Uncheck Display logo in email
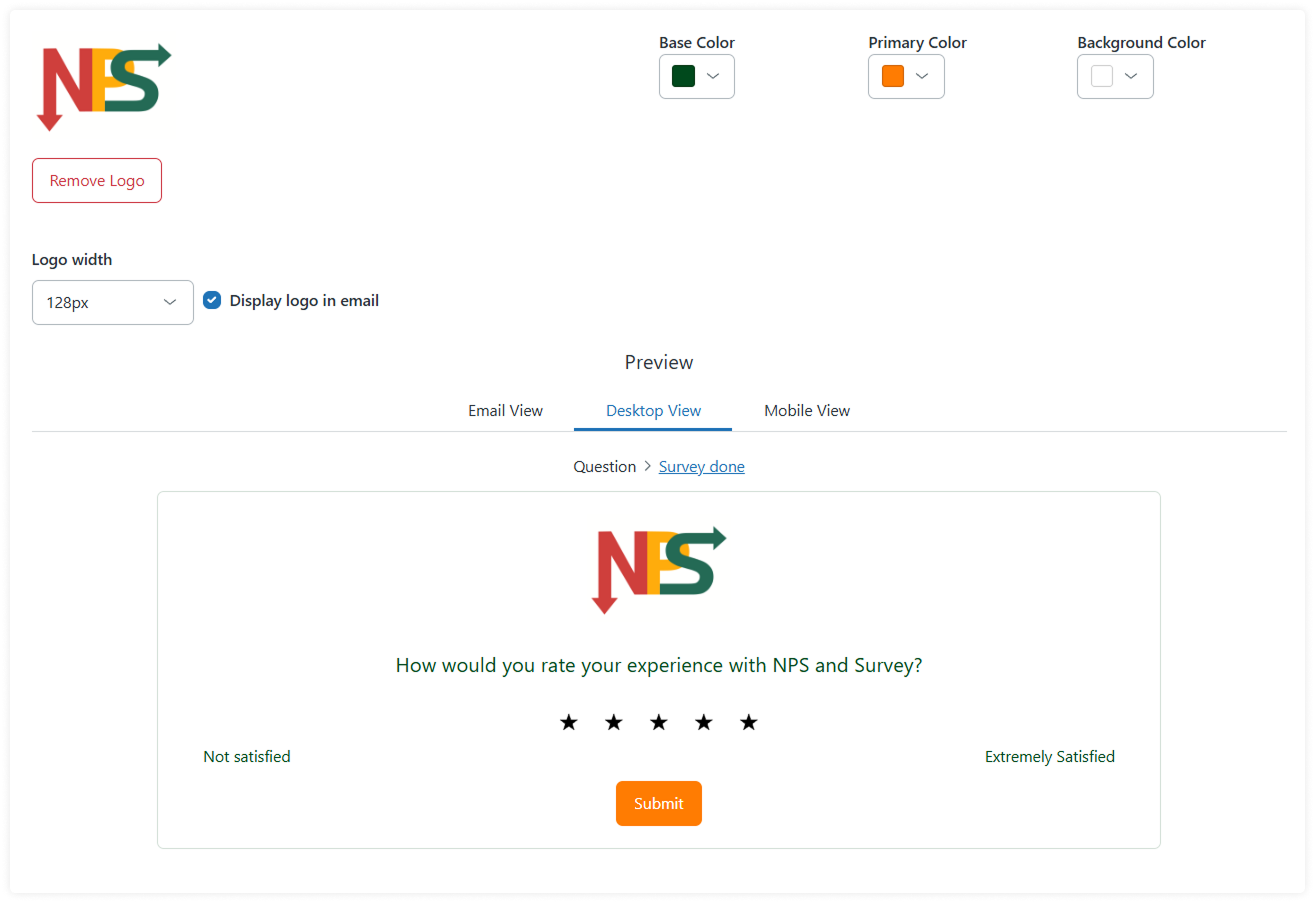 coord(212,299)
